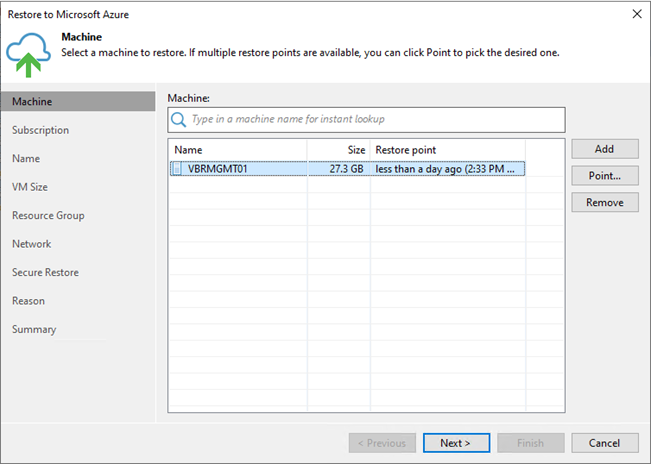The height and width of the screenshot is (464, 651).
Task: Select the VBRMGMT01 restore point cell
Action: tap(448, 169)
